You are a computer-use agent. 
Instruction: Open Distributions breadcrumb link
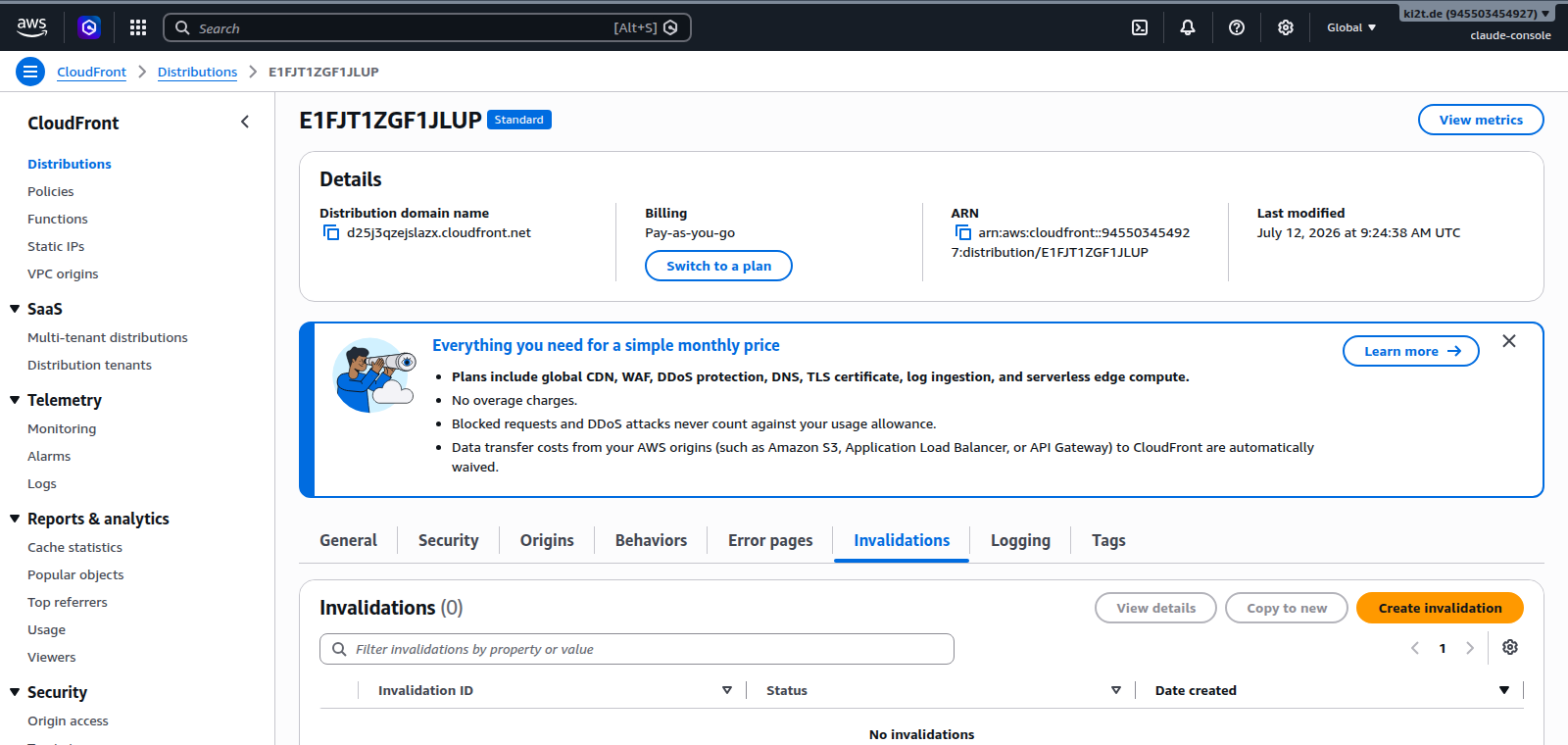197,72
